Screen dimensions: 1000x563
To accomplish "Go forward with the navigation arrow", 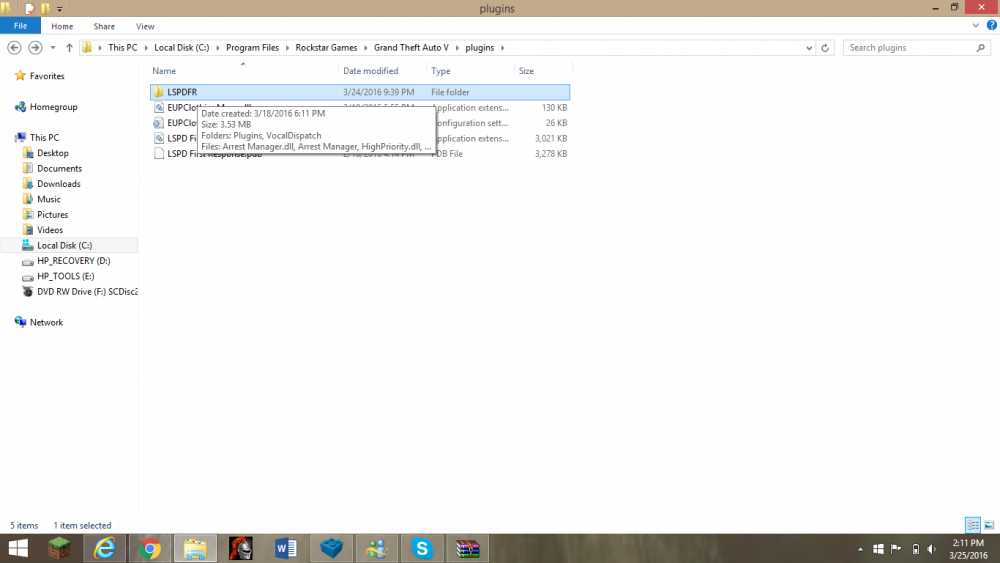I will [35, 48].
